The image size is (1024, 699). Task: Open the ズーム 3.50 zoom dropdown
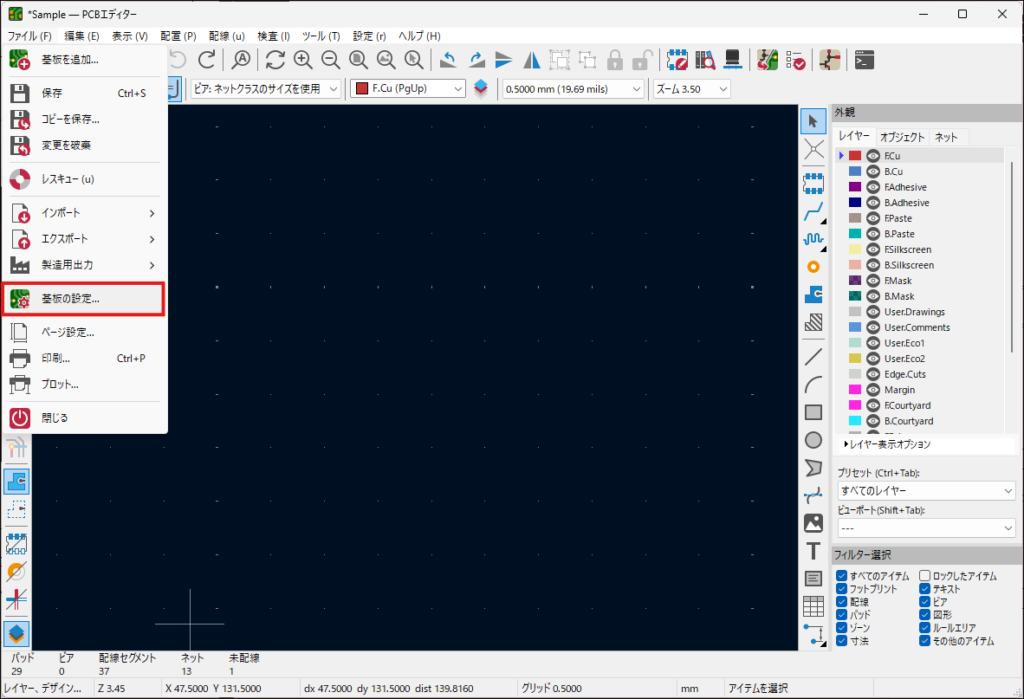tap(691, 89)
